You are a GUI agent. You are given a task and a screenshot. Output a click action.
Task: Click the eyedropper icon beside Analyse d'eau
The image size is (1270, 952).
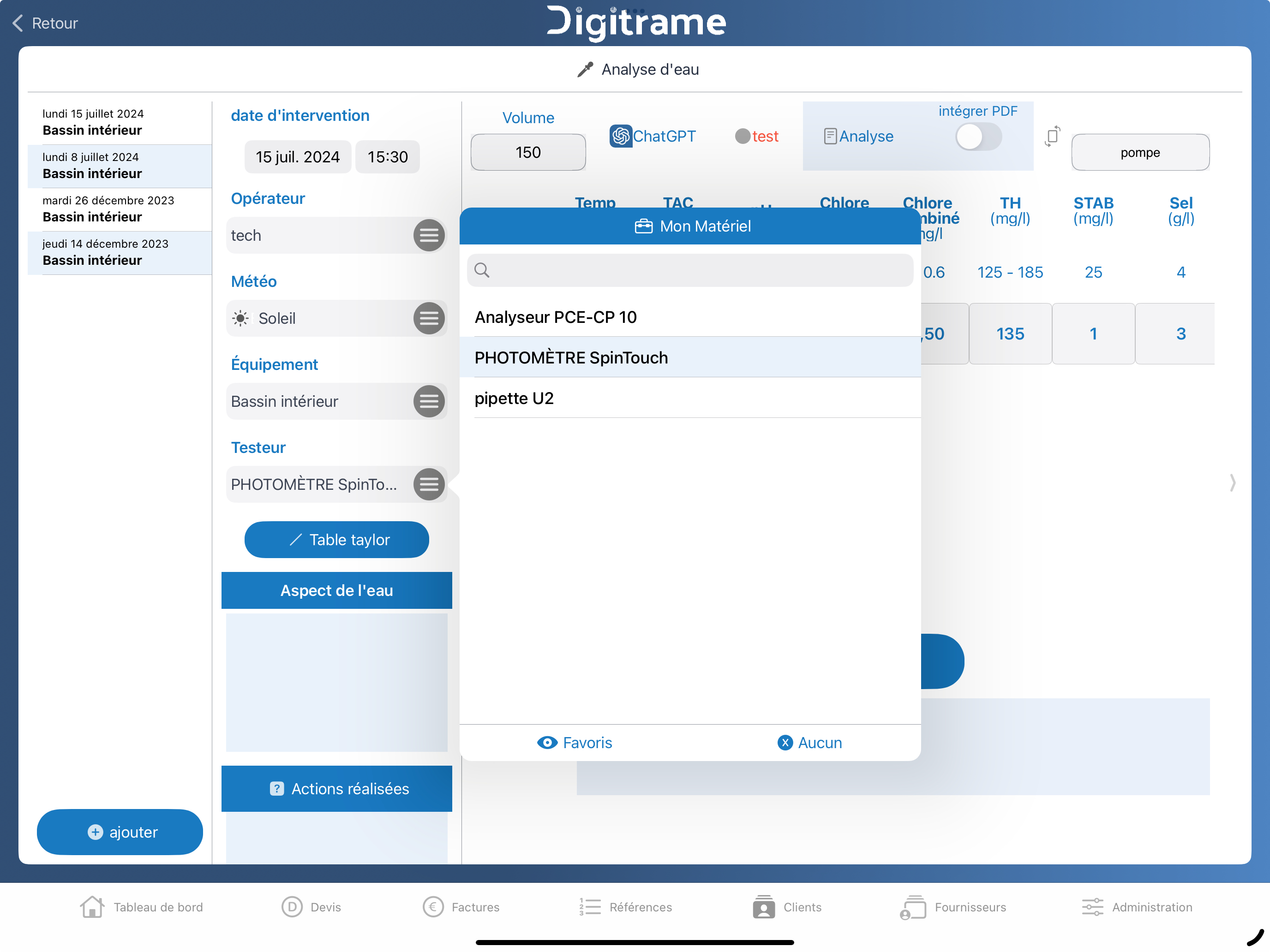pos(585,70)
